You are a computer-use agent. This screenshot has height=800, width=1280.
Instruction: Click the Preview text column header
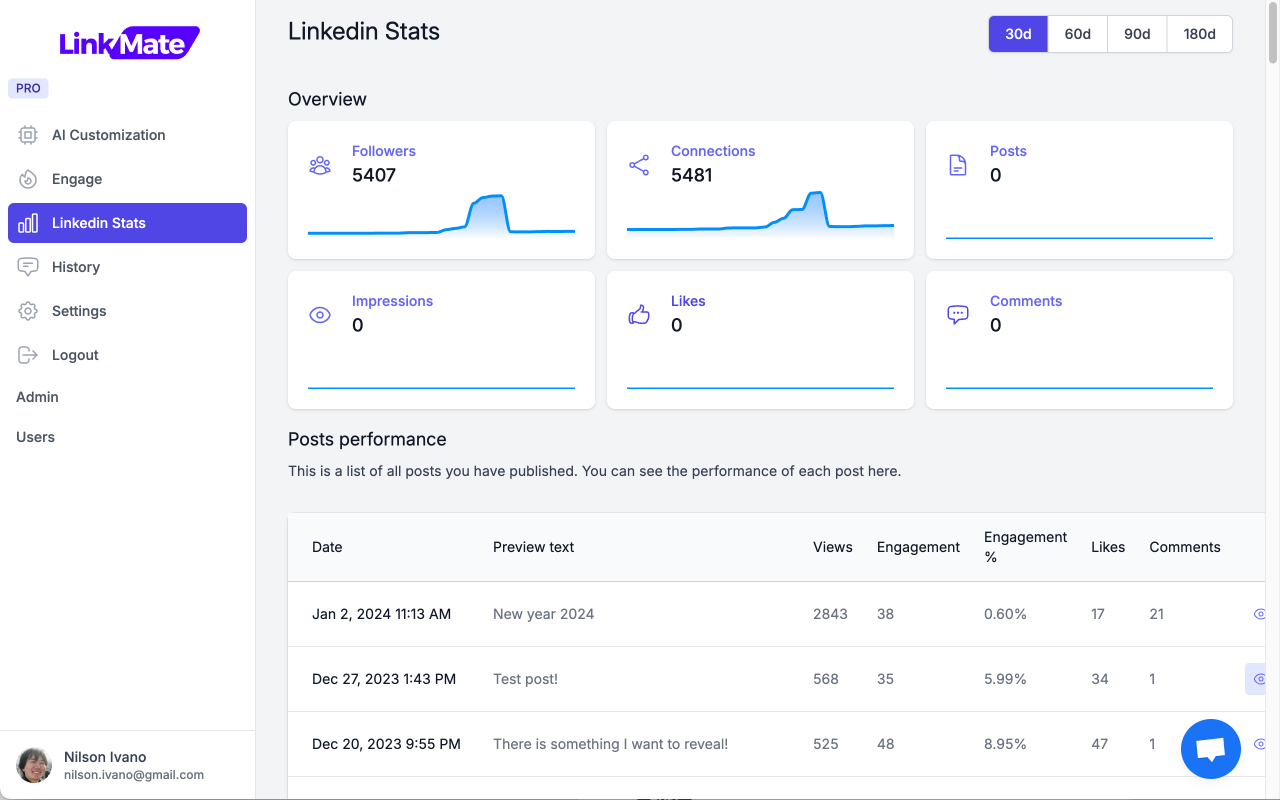click(x=533, y=547)
